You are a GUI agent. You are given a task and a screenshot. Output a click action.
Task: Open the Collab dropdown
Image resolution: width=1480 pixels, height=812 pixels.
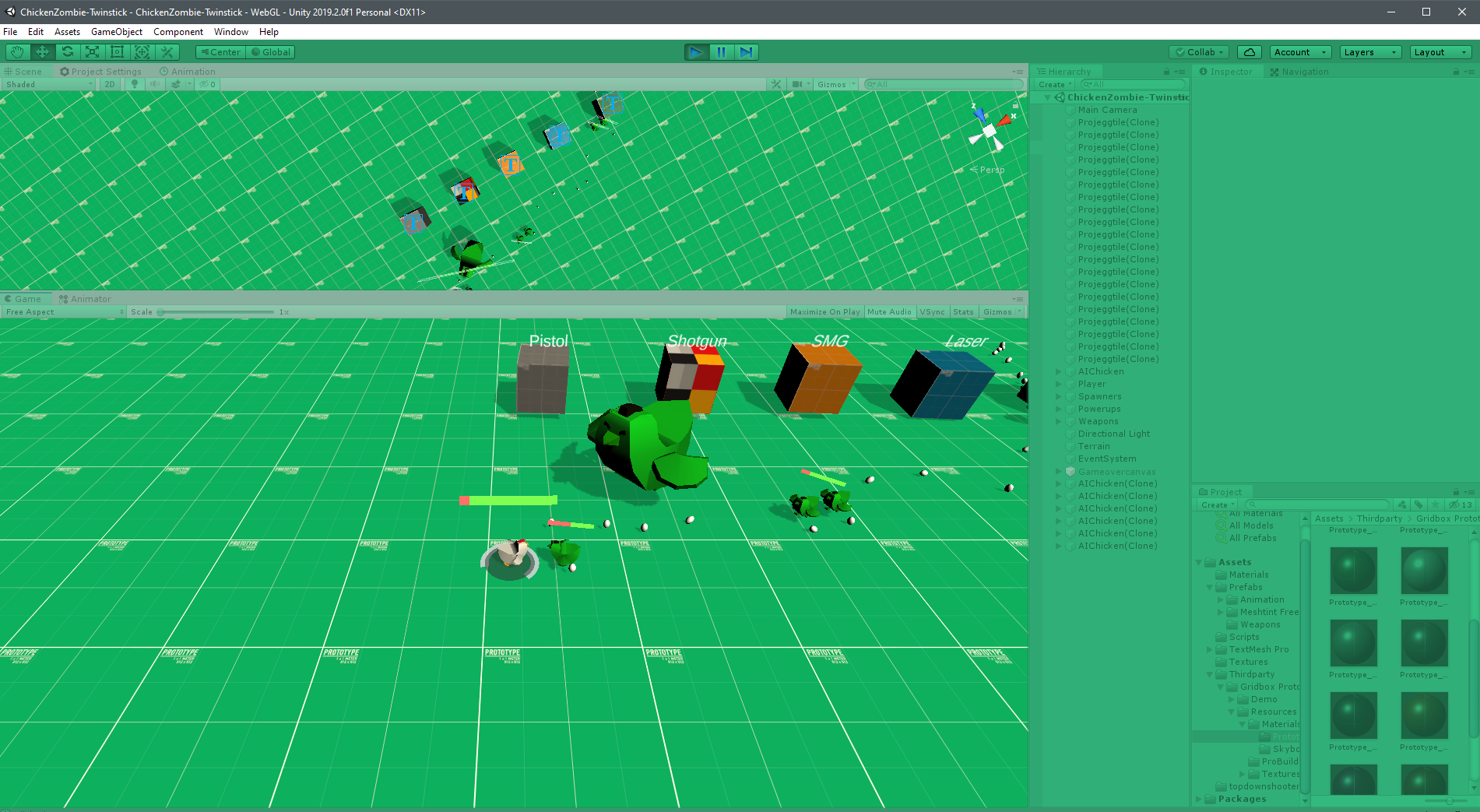click(x=1200, y=52)
